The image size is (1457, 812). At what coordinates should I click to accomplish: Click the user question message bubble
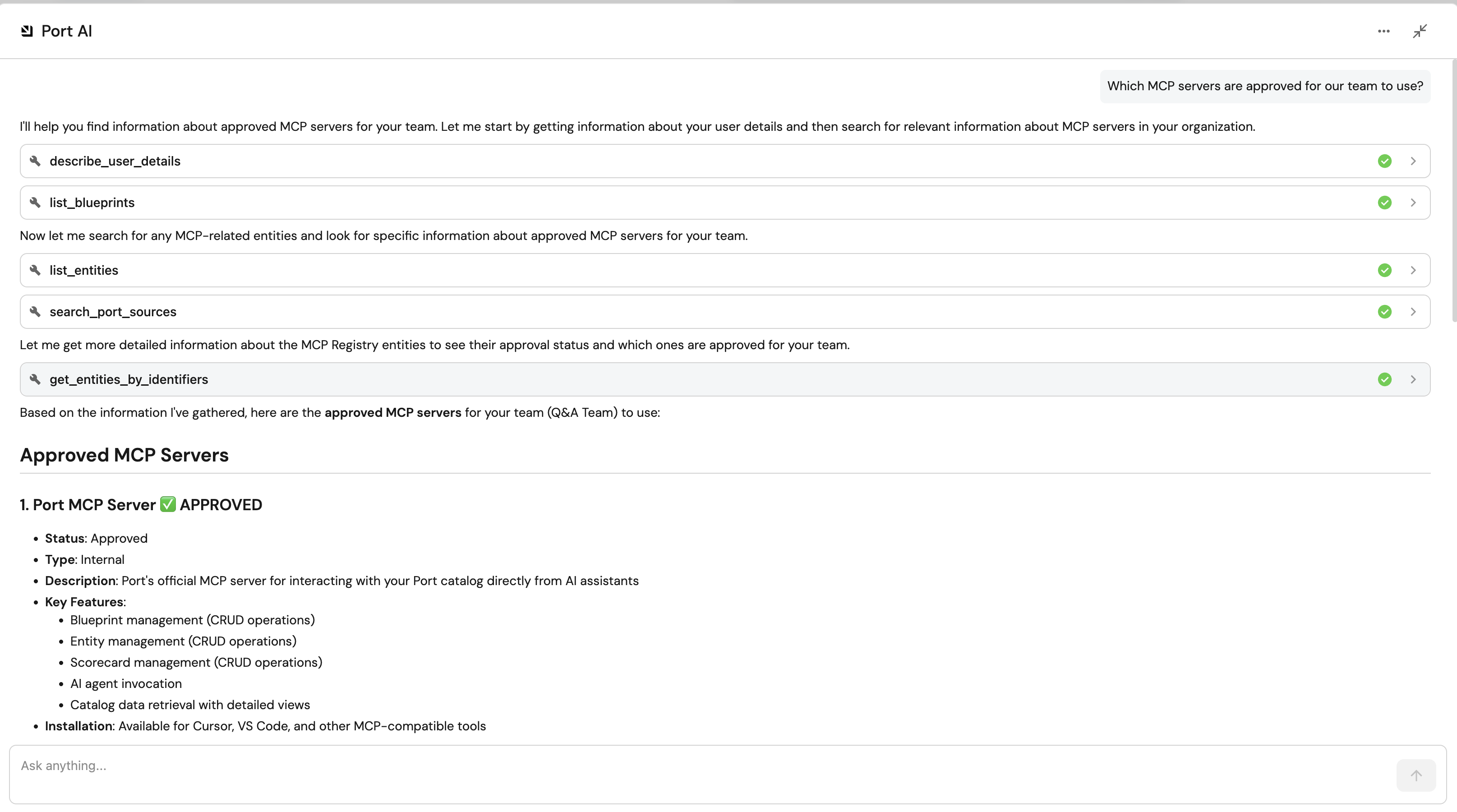[1265, 86]
